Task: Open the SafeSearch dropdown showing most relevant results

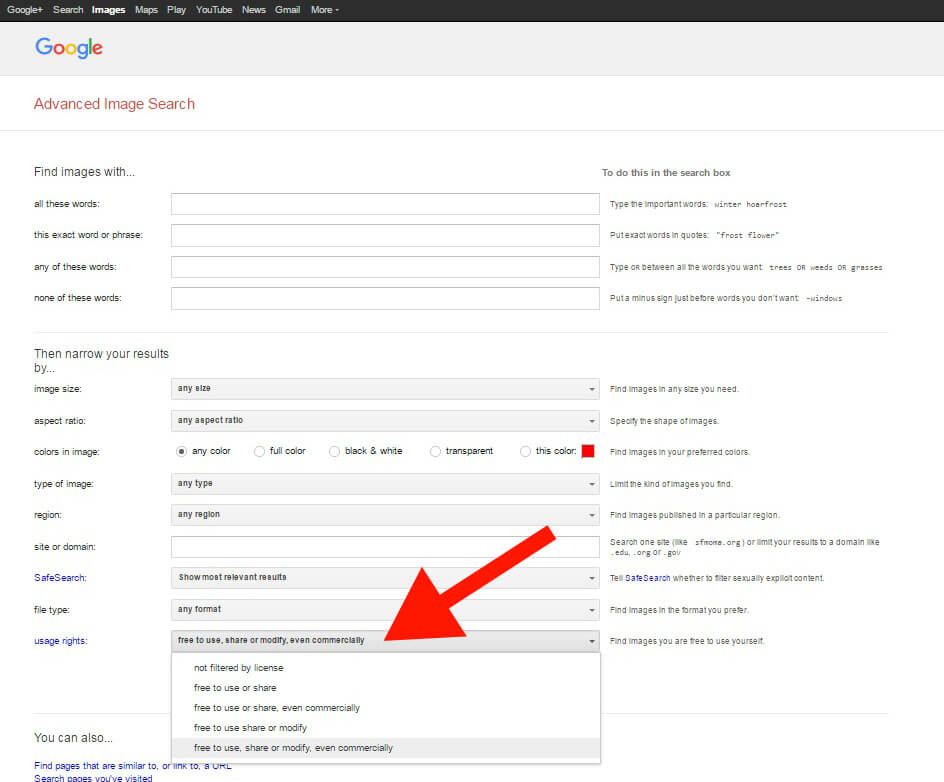Action: 385,578
